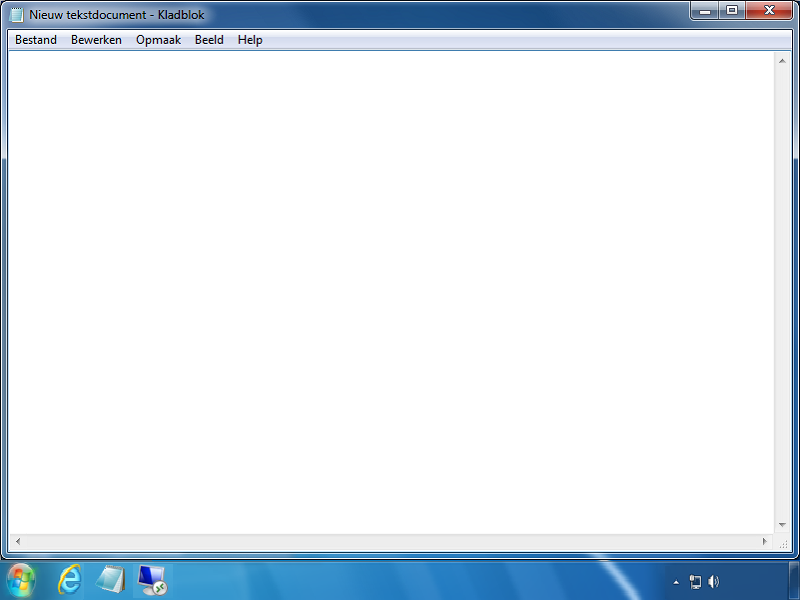
Task: Click the vertical scrollbar up arrow
Action: (782, 61)
